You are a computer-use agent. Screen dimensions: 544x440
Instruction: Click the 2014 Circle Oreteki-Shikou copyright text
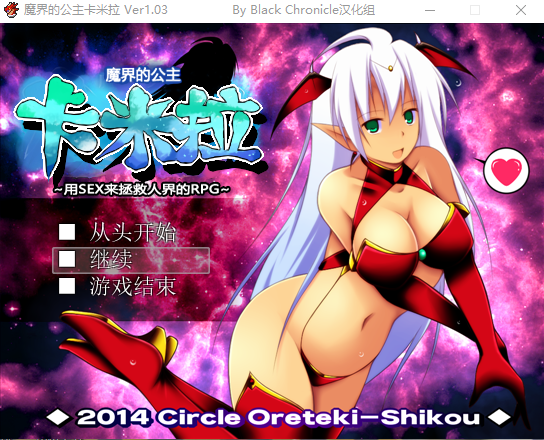click(x=279, y=417)
